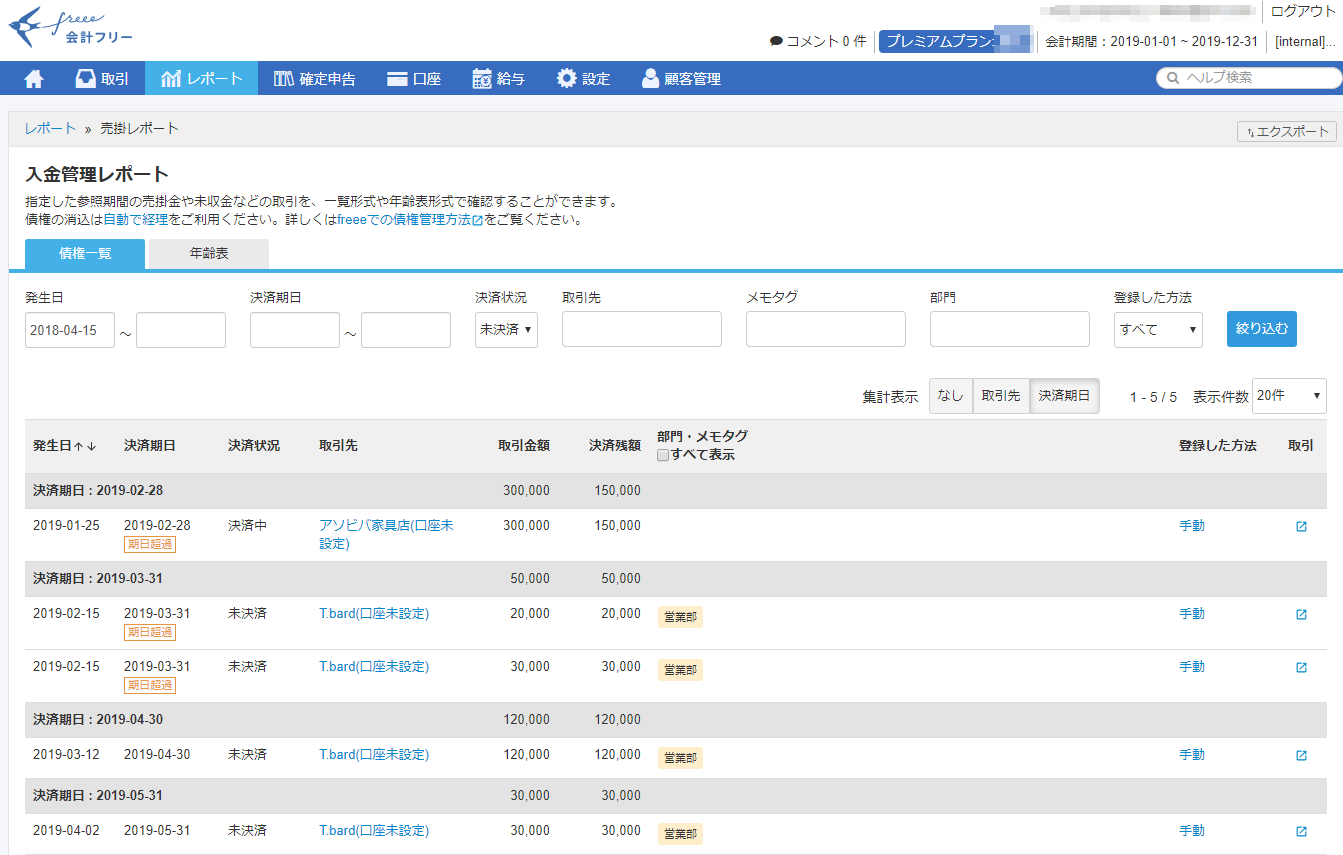This screenshot has height=855, width=1343.
Task: Open the 取引 menu in navigation bar
Action: point(102,78)
